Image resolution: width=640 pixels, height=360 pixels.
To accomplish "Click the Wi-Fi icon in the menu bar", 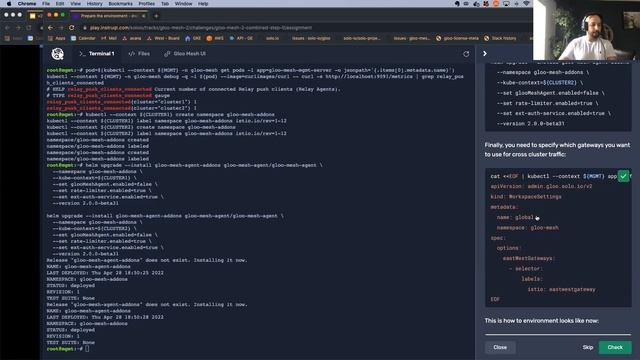I will (x=527, y=4).
